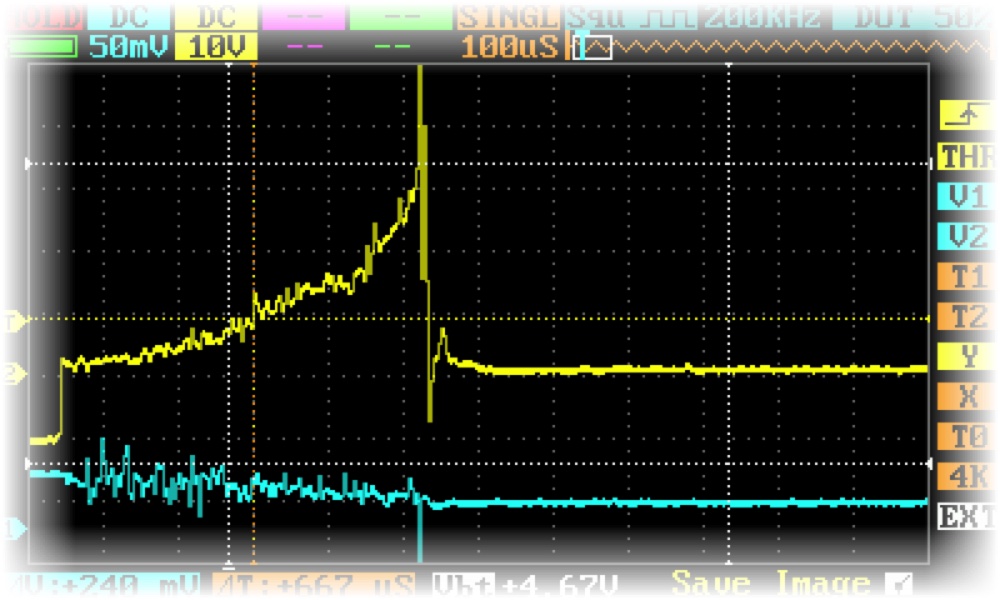Select the EXT menu item
Image resolution: width=1000 pixels, height=600 pixels.
(966, 516)
